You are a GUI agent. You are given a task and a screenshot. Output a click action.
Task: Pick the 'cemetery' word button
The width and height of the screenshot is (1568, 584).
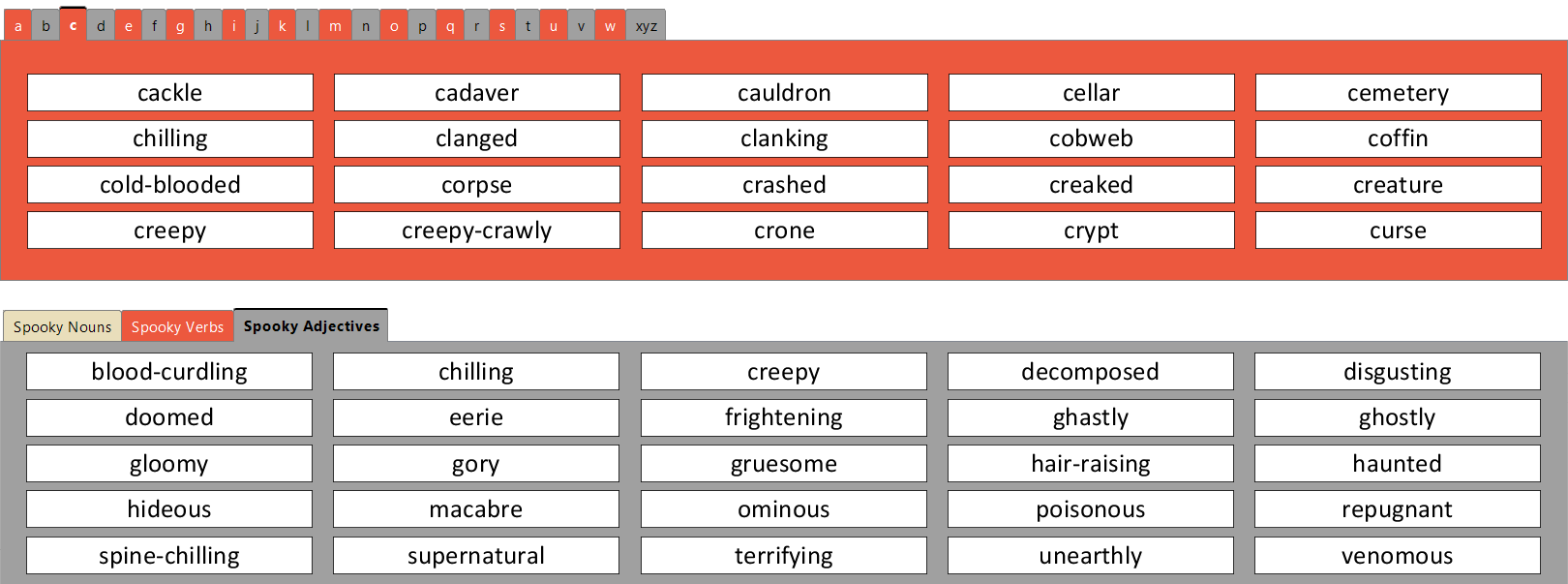(1398, 93)
